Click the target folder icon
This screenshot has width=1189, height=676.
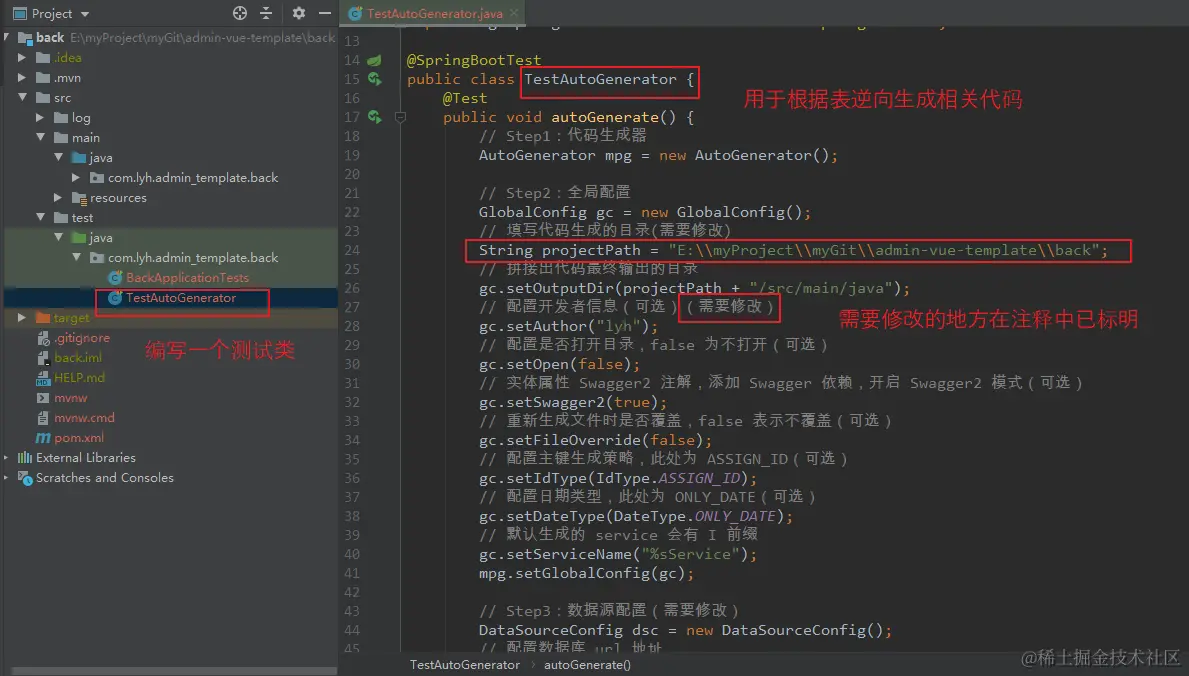coord(43,318)
